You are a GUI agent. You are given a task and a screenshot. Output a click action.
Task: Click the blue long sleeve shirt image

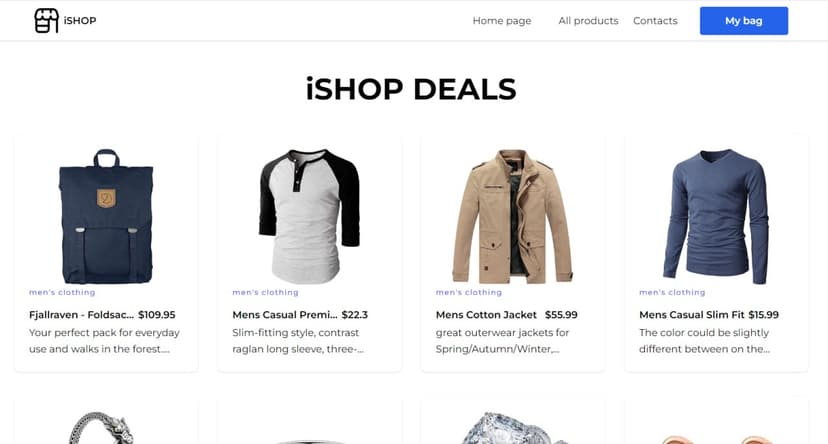click(x=716, y=216)
